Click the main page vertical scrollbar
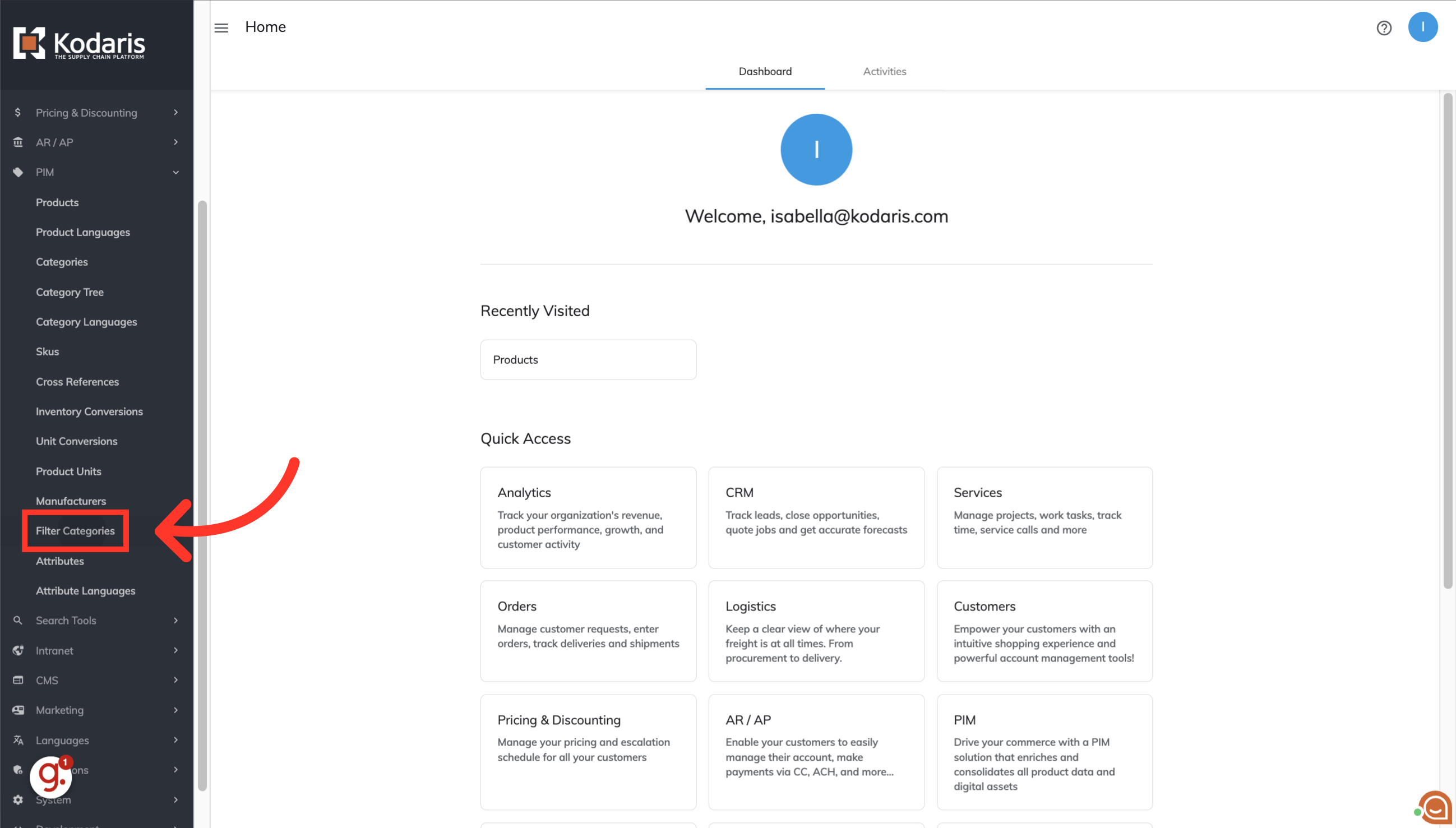This screenshot has height=828, width=1456. tap(1448, 341)
